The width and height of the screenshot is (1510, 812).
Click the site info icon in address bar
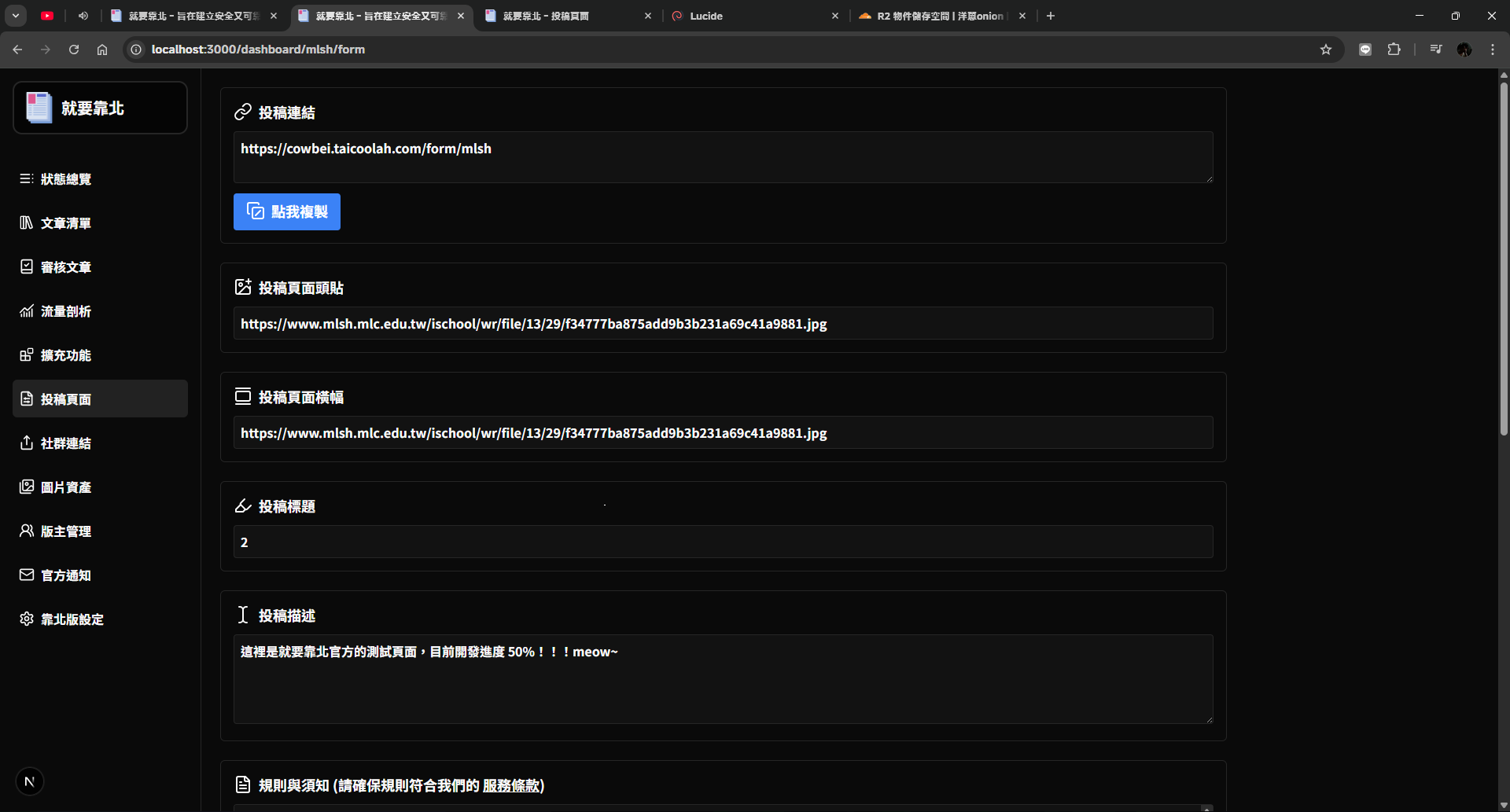coord(136,50)
